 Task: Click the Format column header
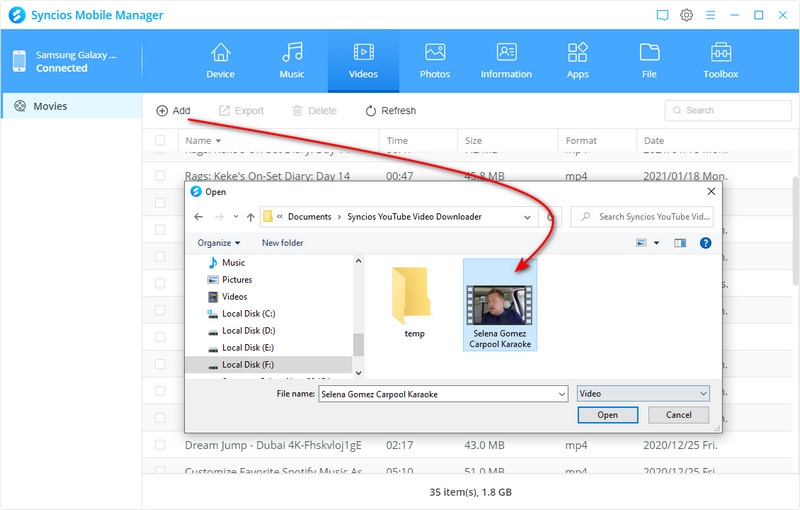581,141
